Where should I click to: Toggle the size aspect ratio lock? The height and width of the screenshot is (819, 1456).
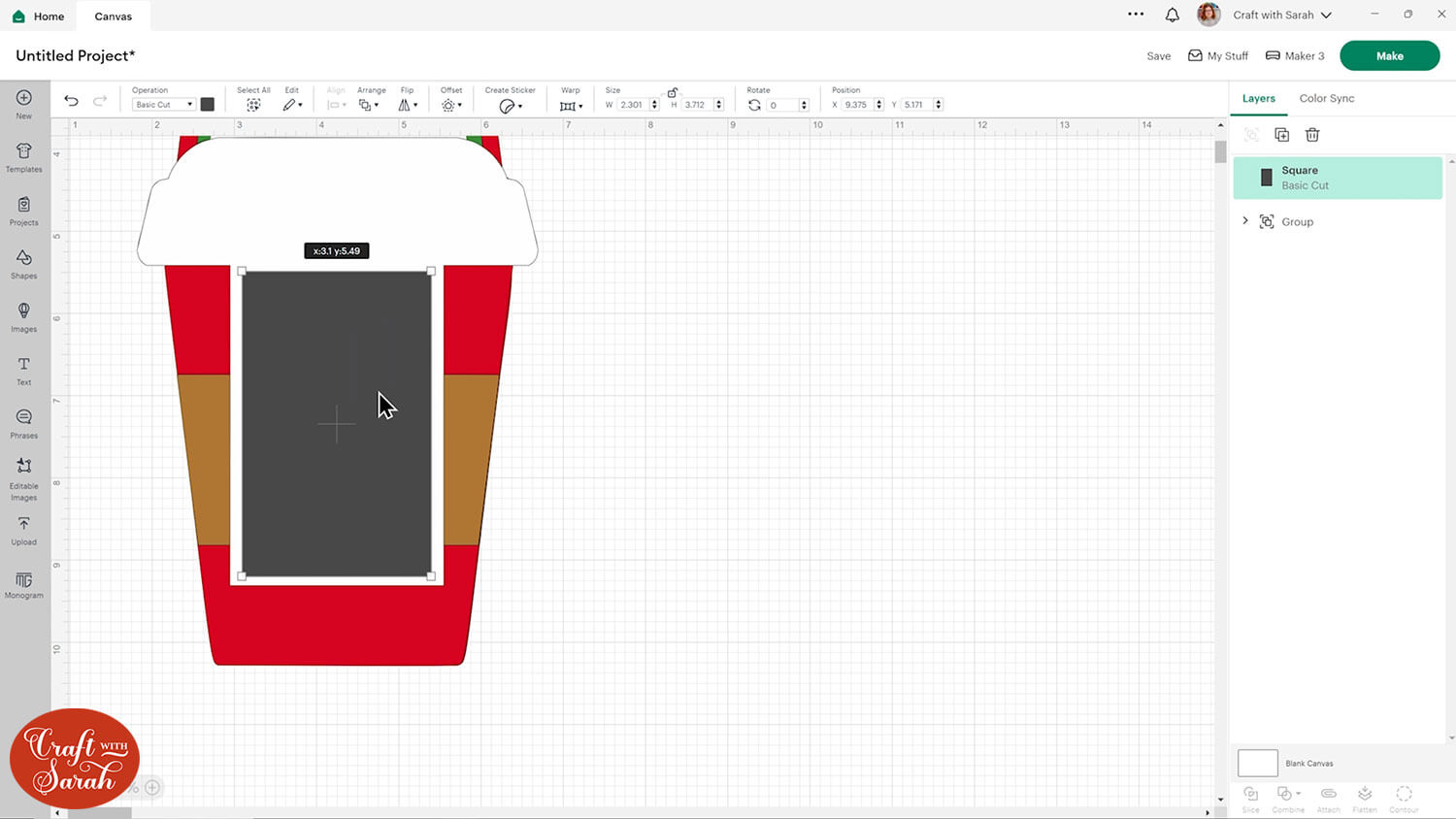672,92
